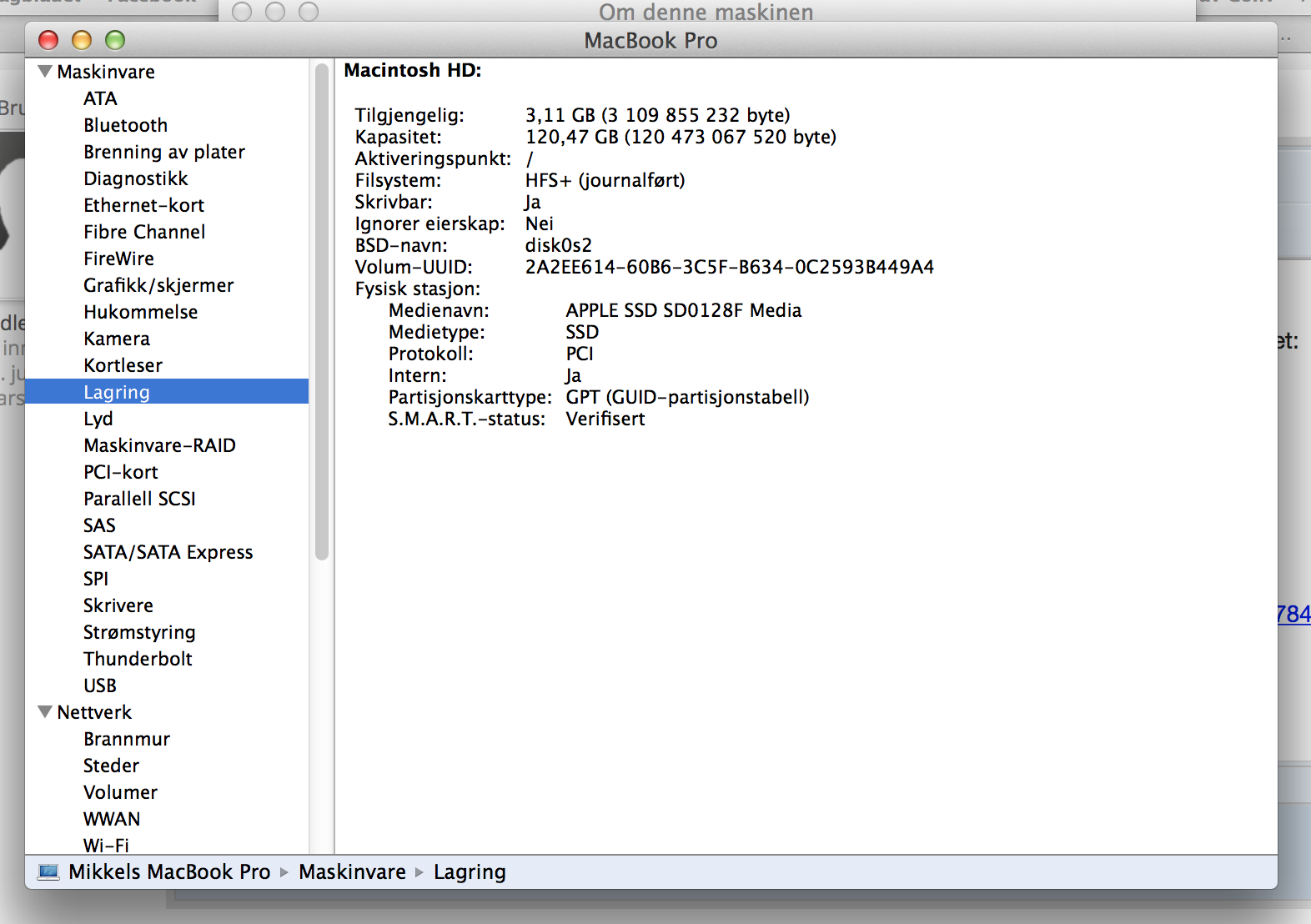
Task: Click the BSD-navn value disk0s2
Action: click(559, 245)
